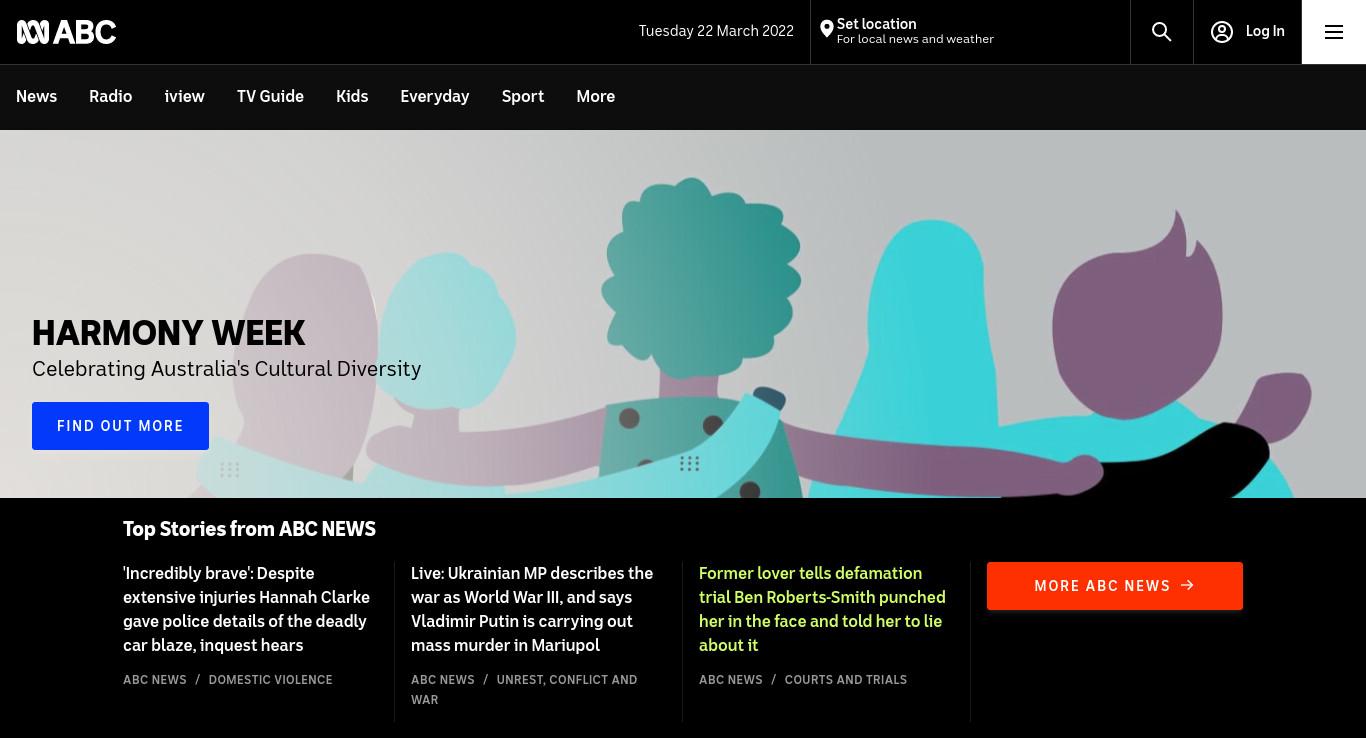Click Top Stories from ABC NEWS heading
1366x738 pixels.
click(249, 529)
